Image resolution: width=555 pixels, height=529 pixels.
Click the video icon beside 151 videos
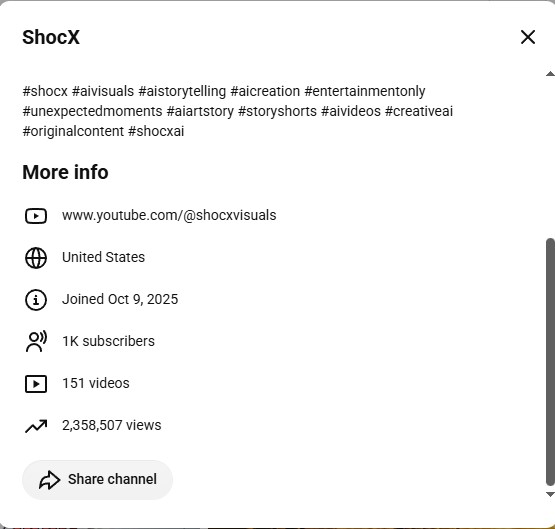36,384
